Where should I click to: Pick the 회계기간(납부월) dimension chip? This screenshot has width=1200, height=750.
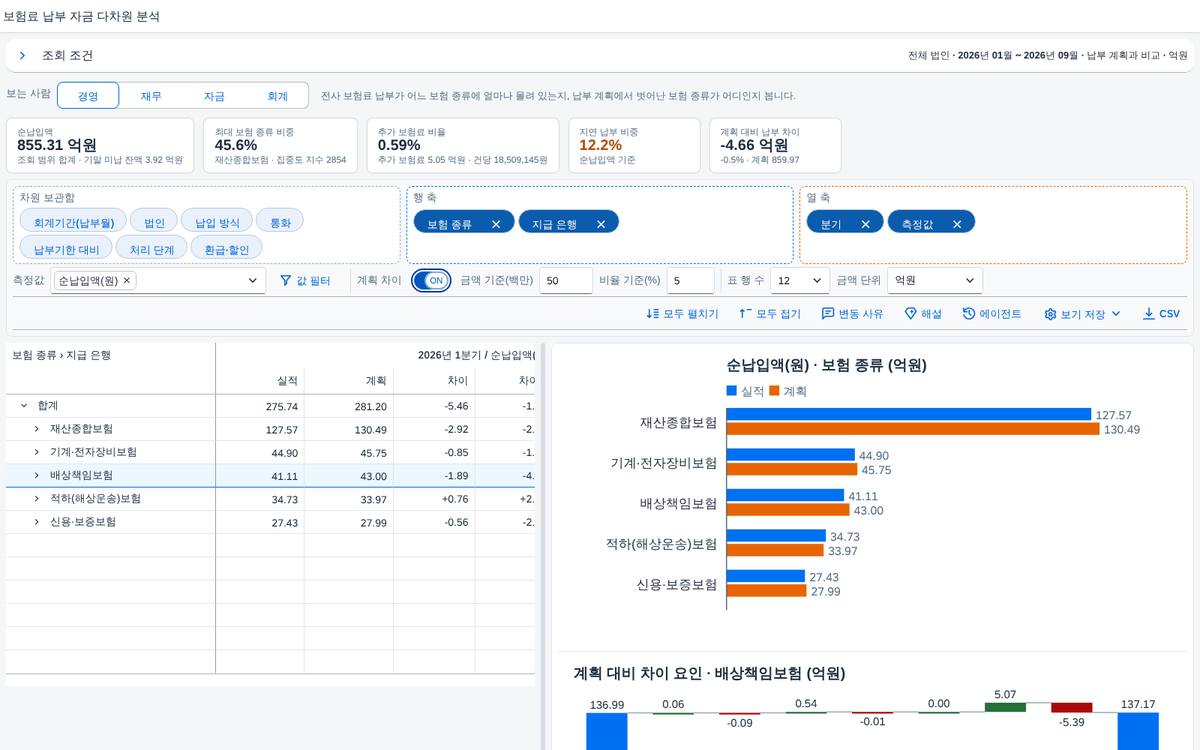(x=73, y=222)
